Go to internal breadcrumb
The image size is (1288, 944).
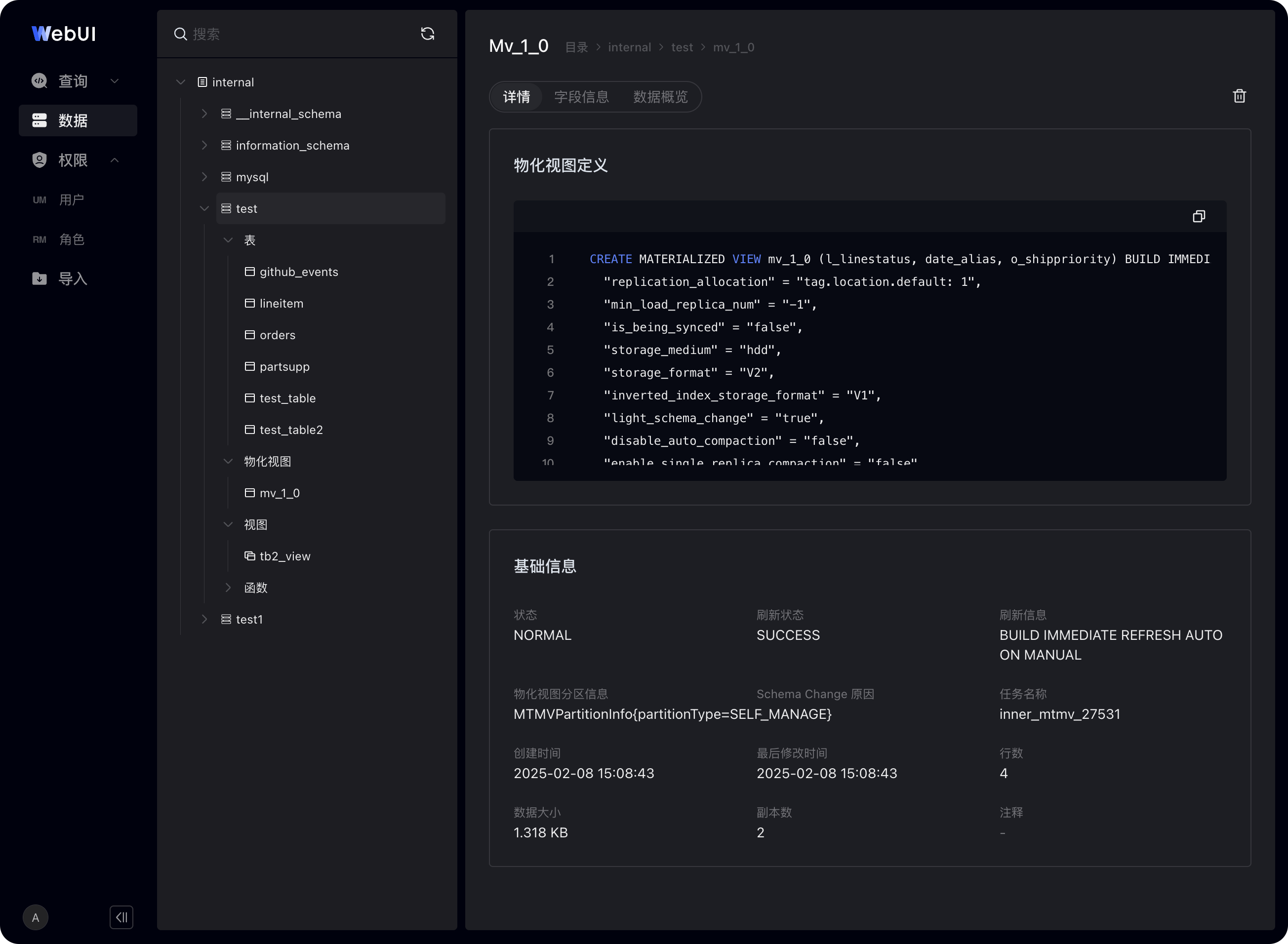629,47
